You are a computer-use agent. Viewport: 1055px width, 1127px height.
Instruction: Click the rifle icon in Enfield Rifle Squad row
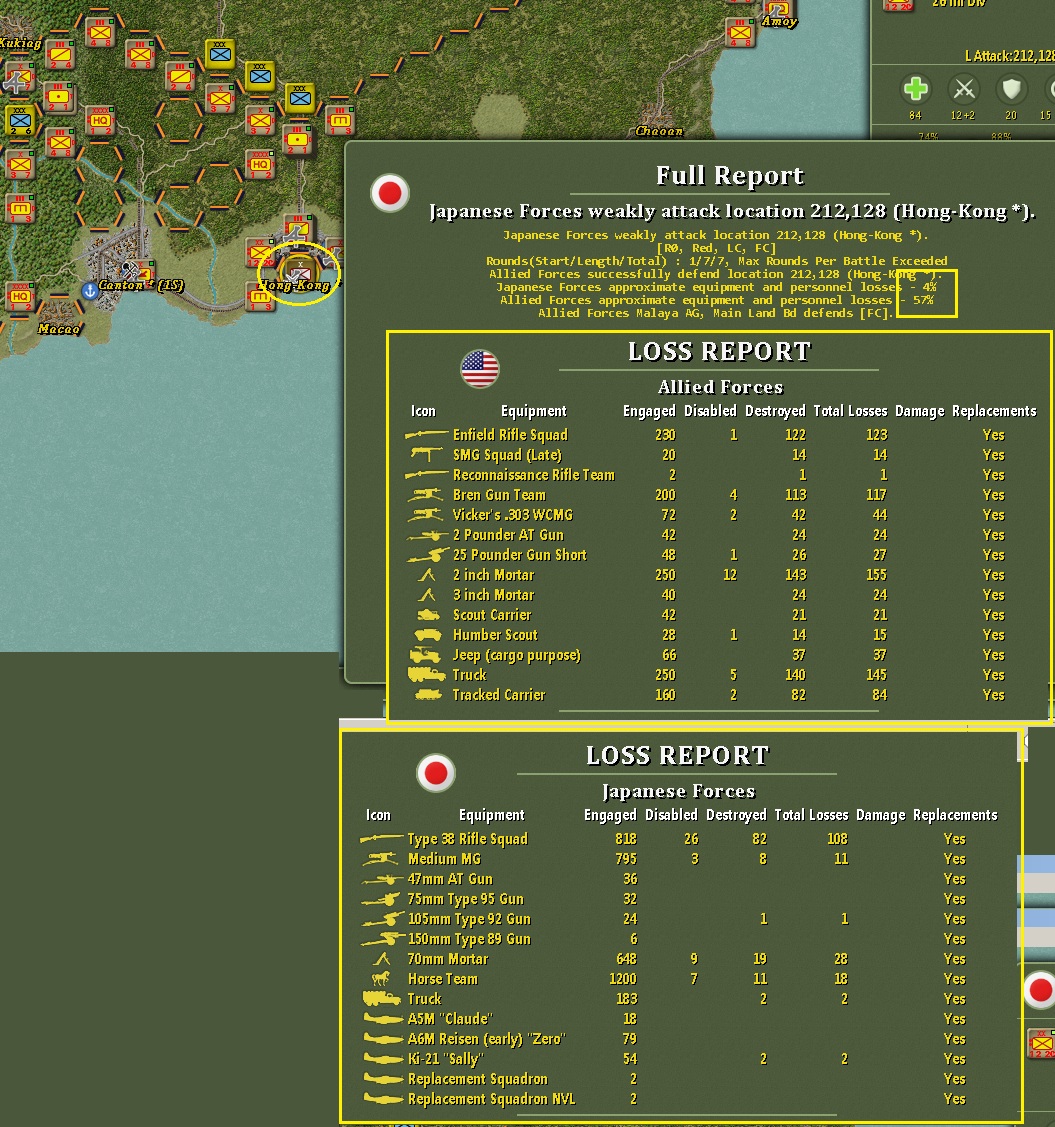point(426,434)
